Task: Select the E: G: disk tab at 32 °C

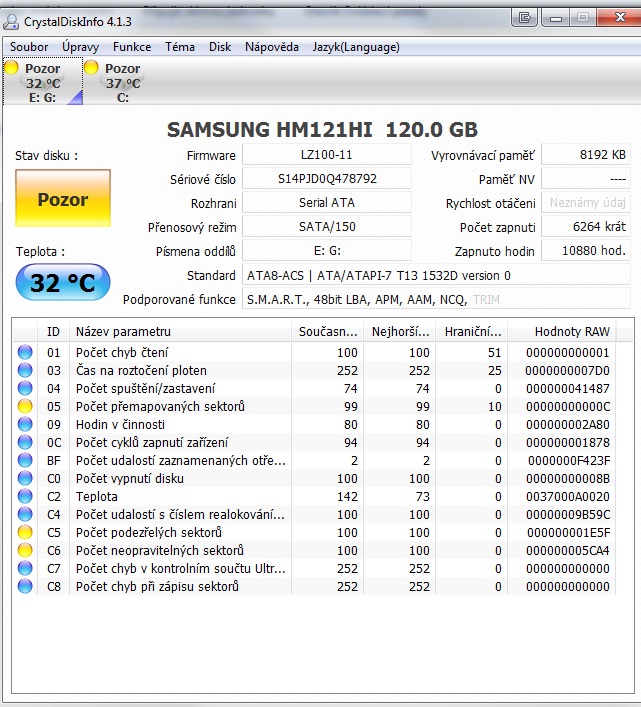Action: (43, 82)
